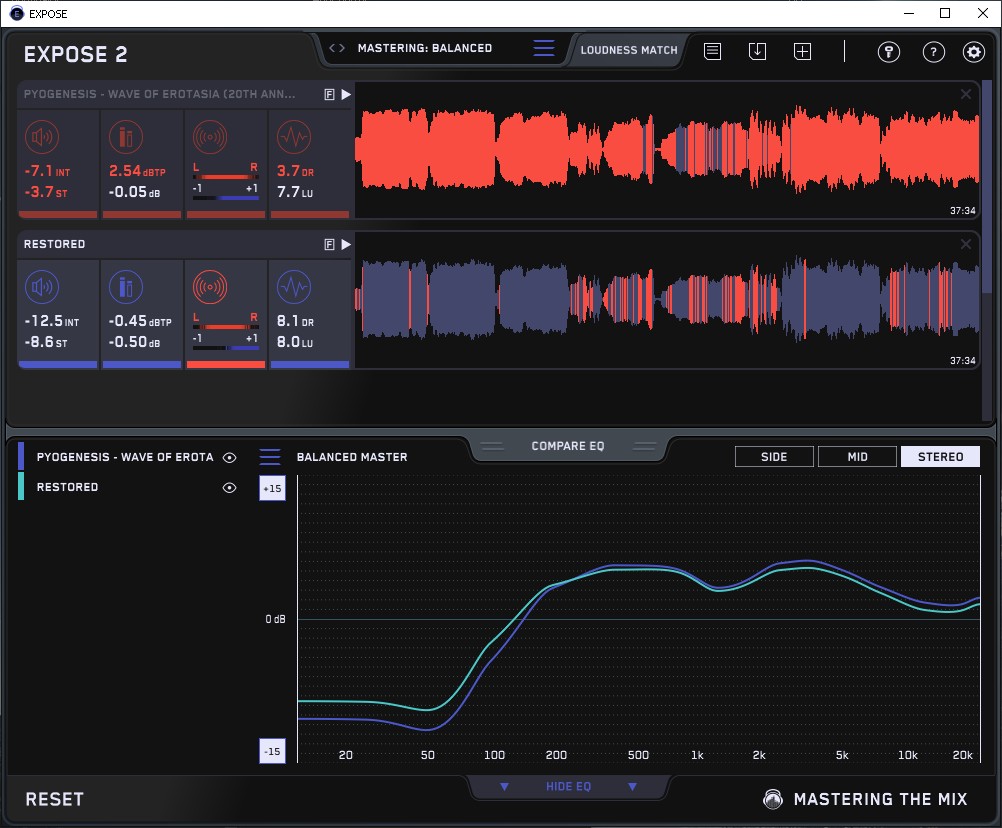Select Pyogenesis - Wave of Erota in the EQ list

click(x=125, y=457)
